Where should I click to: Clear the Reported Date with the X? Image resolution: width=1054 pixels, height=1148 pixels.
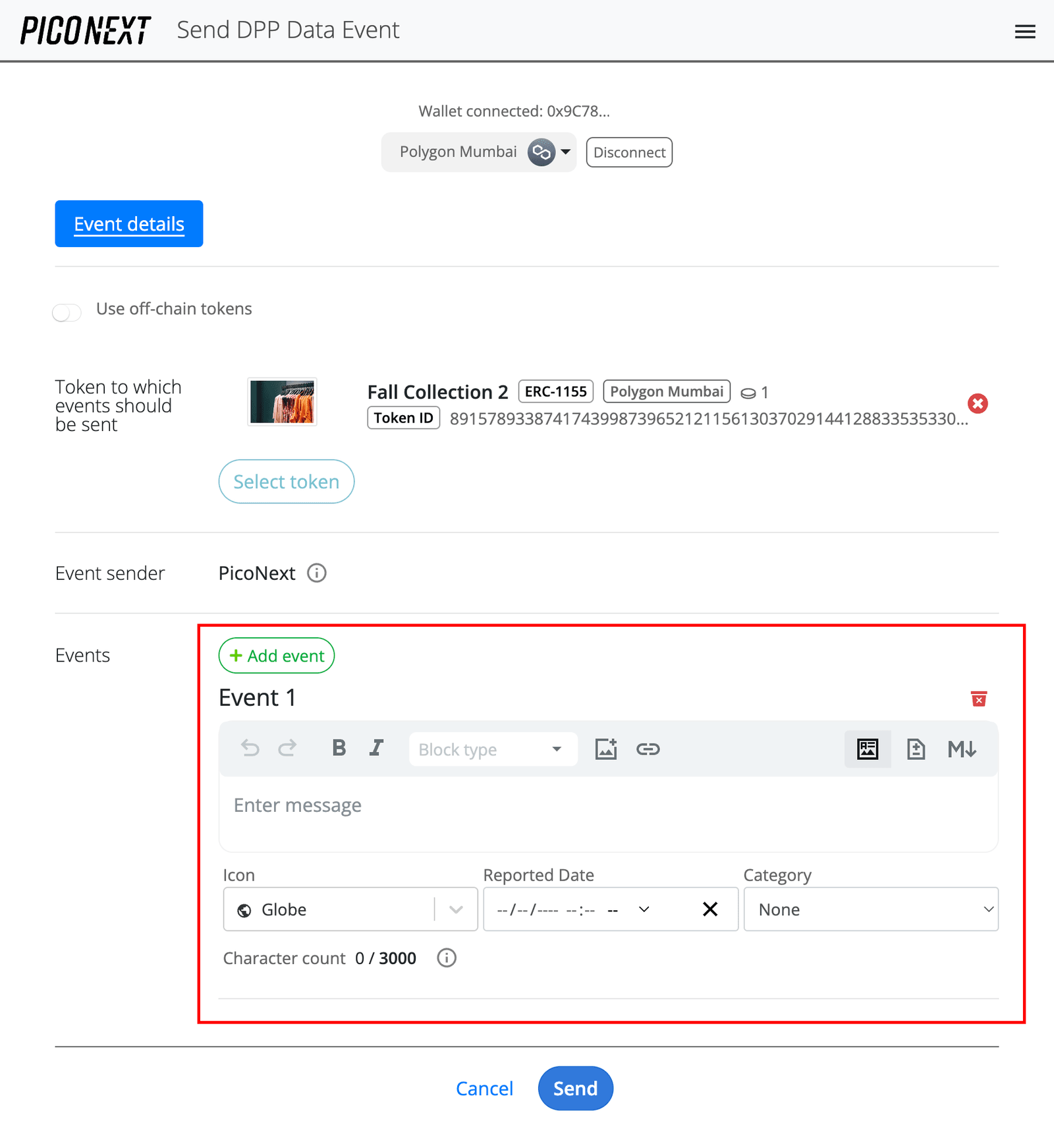[710, 909]
